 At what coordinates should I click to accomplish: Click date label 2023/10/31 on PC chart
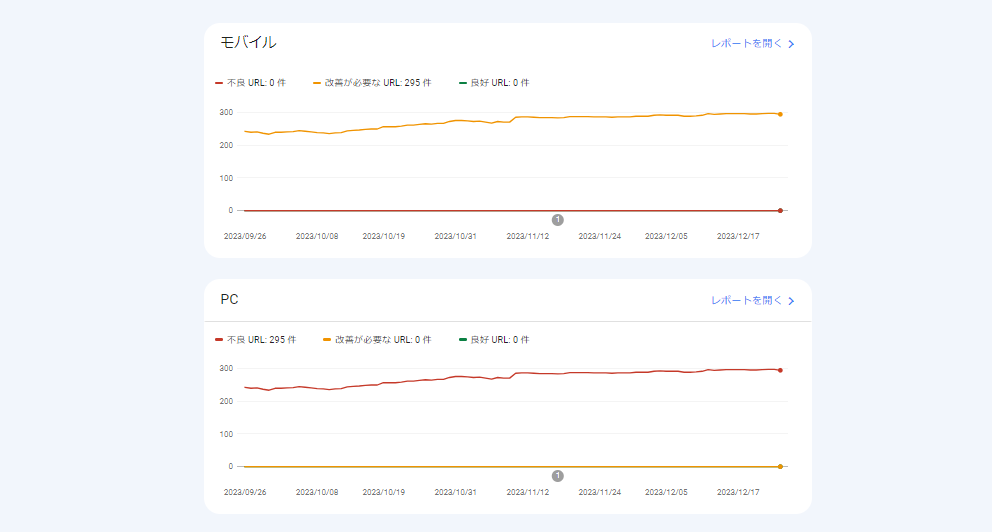point(456,492)
